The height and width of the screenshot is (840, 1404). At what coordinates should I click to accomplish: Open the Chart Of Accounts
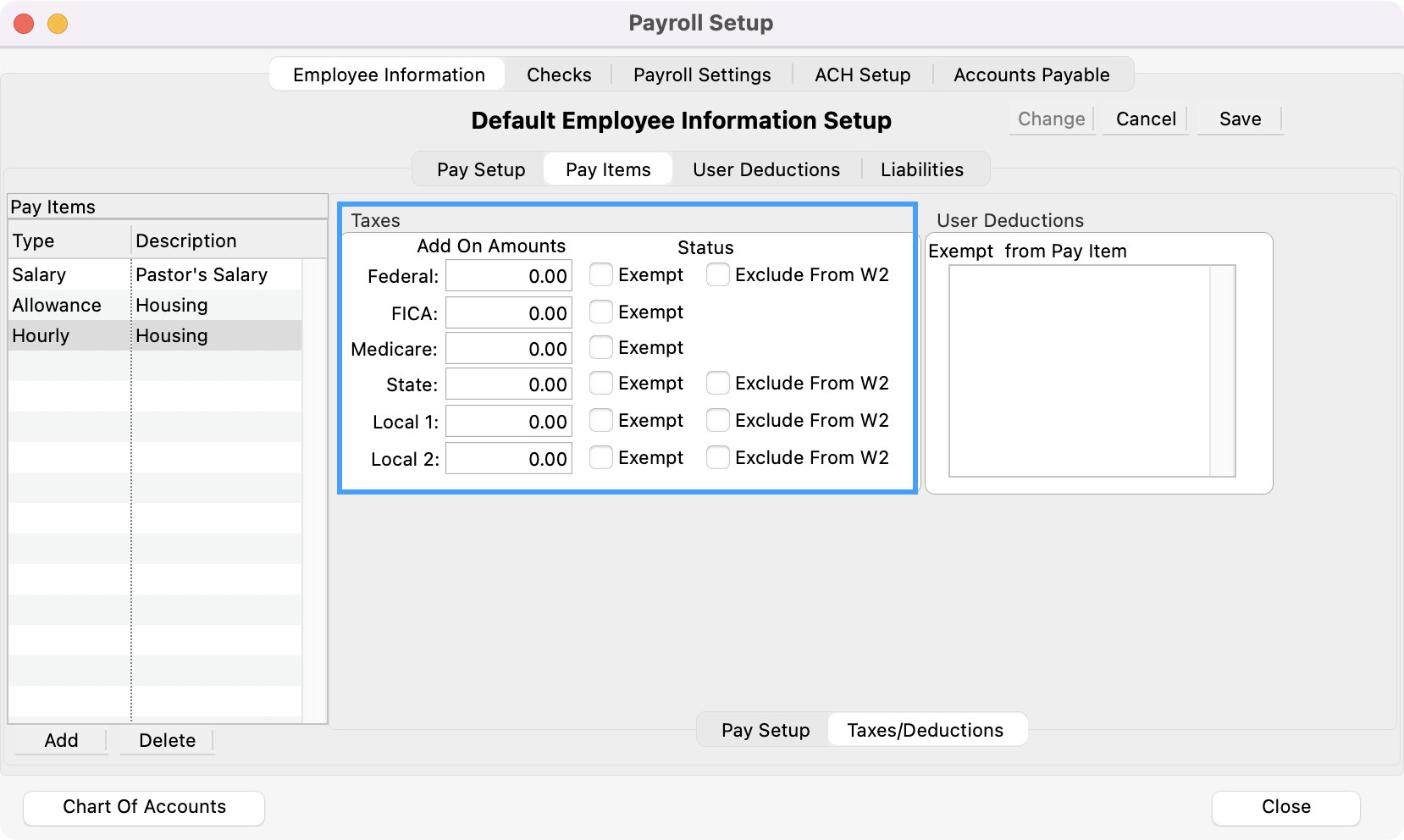(x=144, y=807)
